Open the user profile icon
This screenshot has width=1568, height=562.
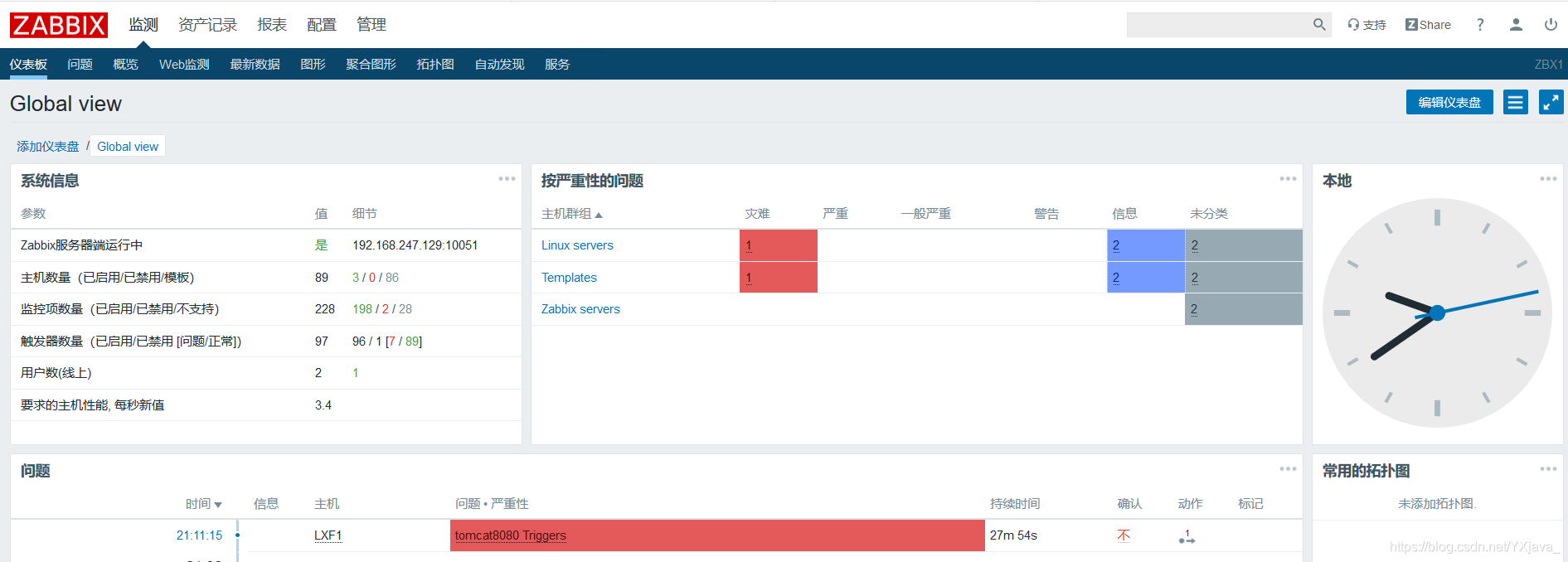[x=1516, y=25]
